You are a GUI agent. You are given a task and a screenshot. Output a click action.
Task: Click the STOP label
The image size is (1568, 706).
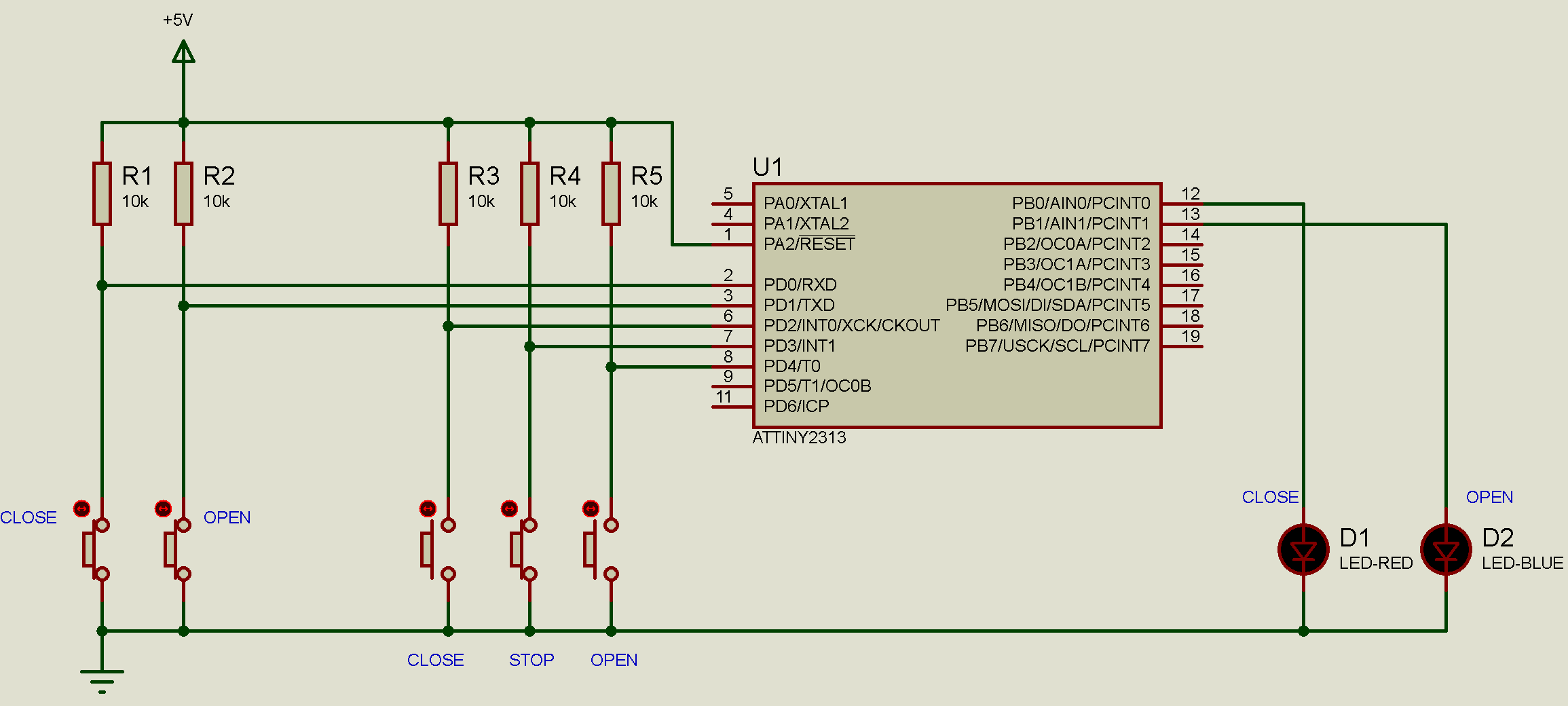pos(531,660)
